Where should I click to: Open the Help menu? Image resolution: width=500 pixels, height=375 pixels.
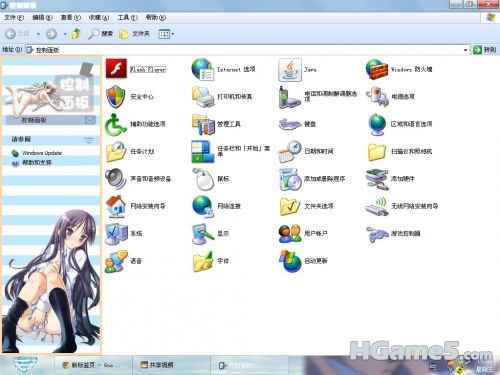pos(156,17)
